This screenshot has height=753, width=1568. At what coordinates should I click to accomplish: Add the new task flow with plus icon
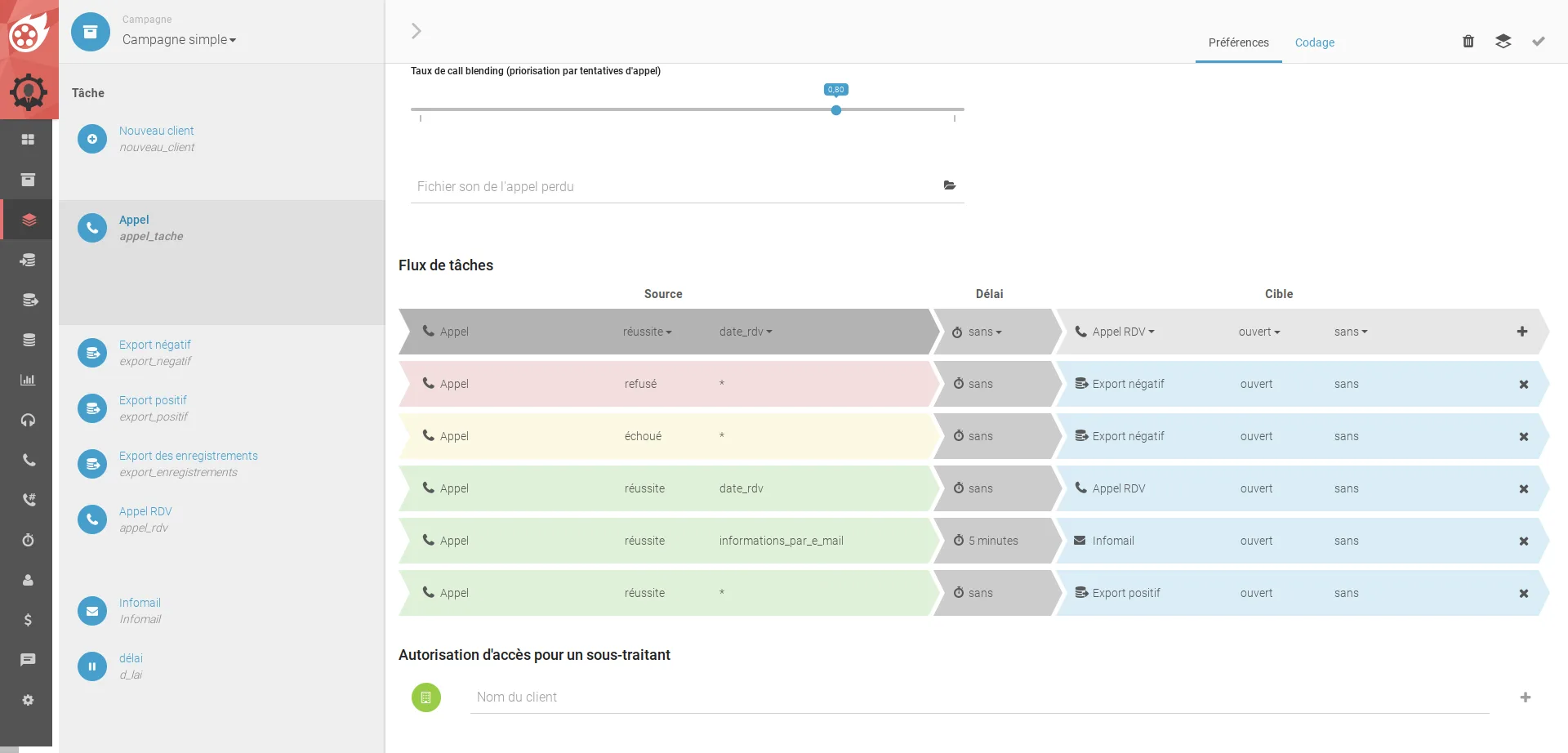[x=1522, y=332]
